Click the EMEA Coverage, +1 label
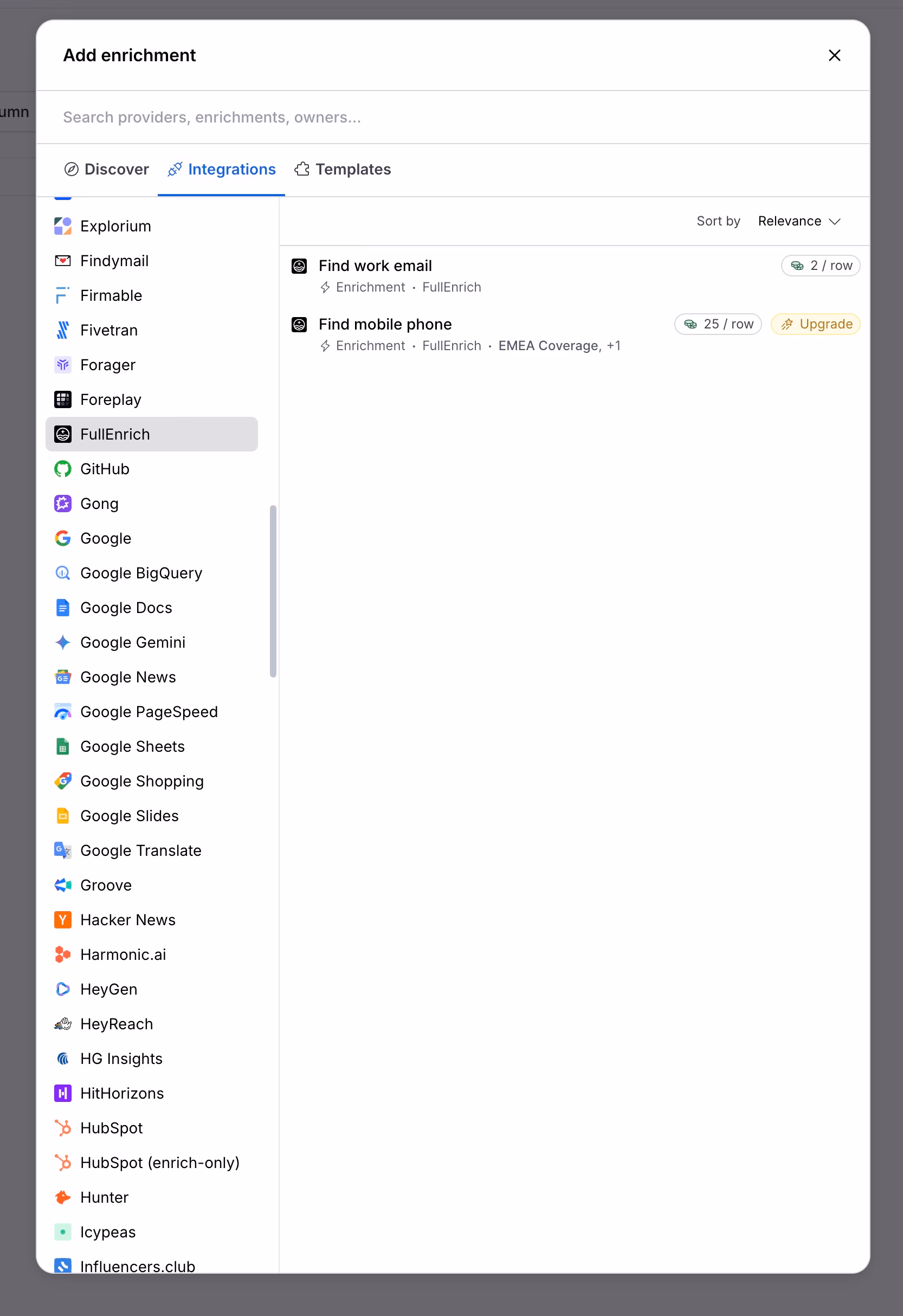Screen dimensions: 903x1316 559,345
